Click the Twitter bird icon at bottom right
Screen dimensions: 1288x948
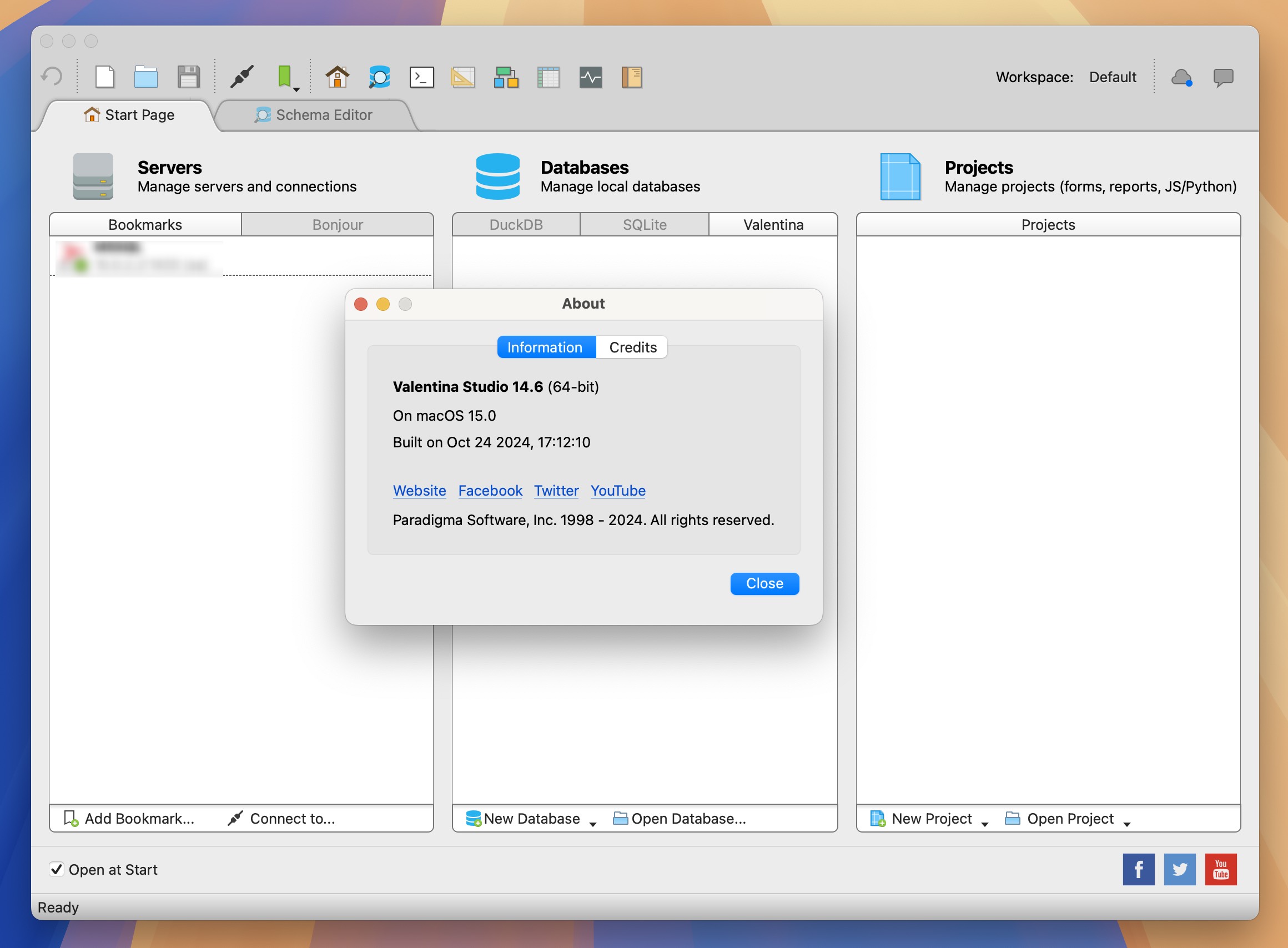click(1180, 869)
